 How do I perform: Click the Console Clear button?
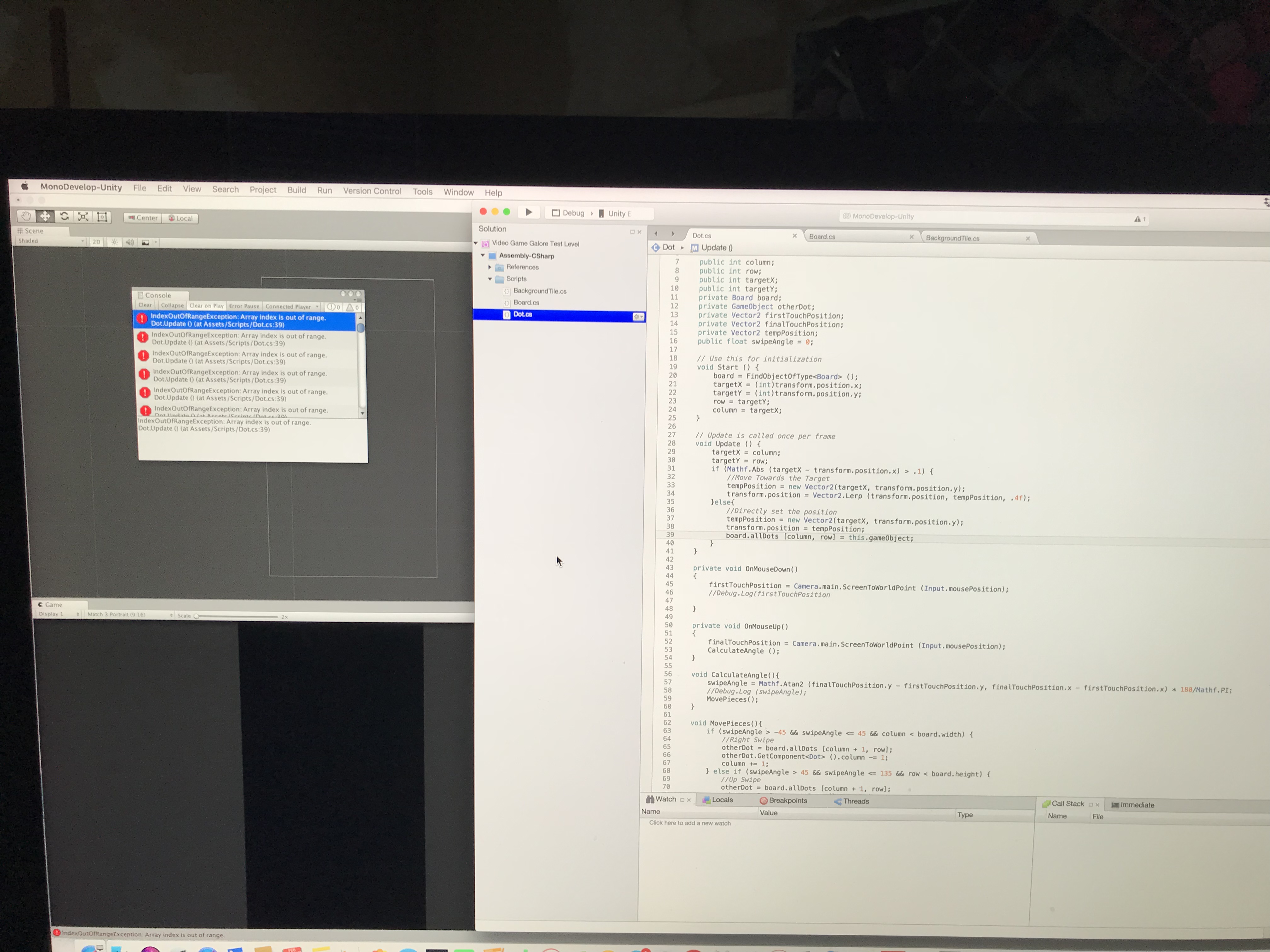coord(145,305)
